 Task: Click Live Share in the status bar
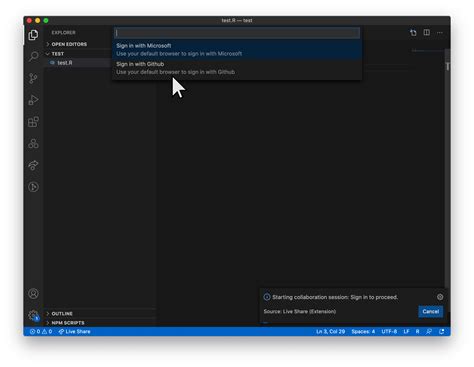pyautogui.click(x=74, y=332)
